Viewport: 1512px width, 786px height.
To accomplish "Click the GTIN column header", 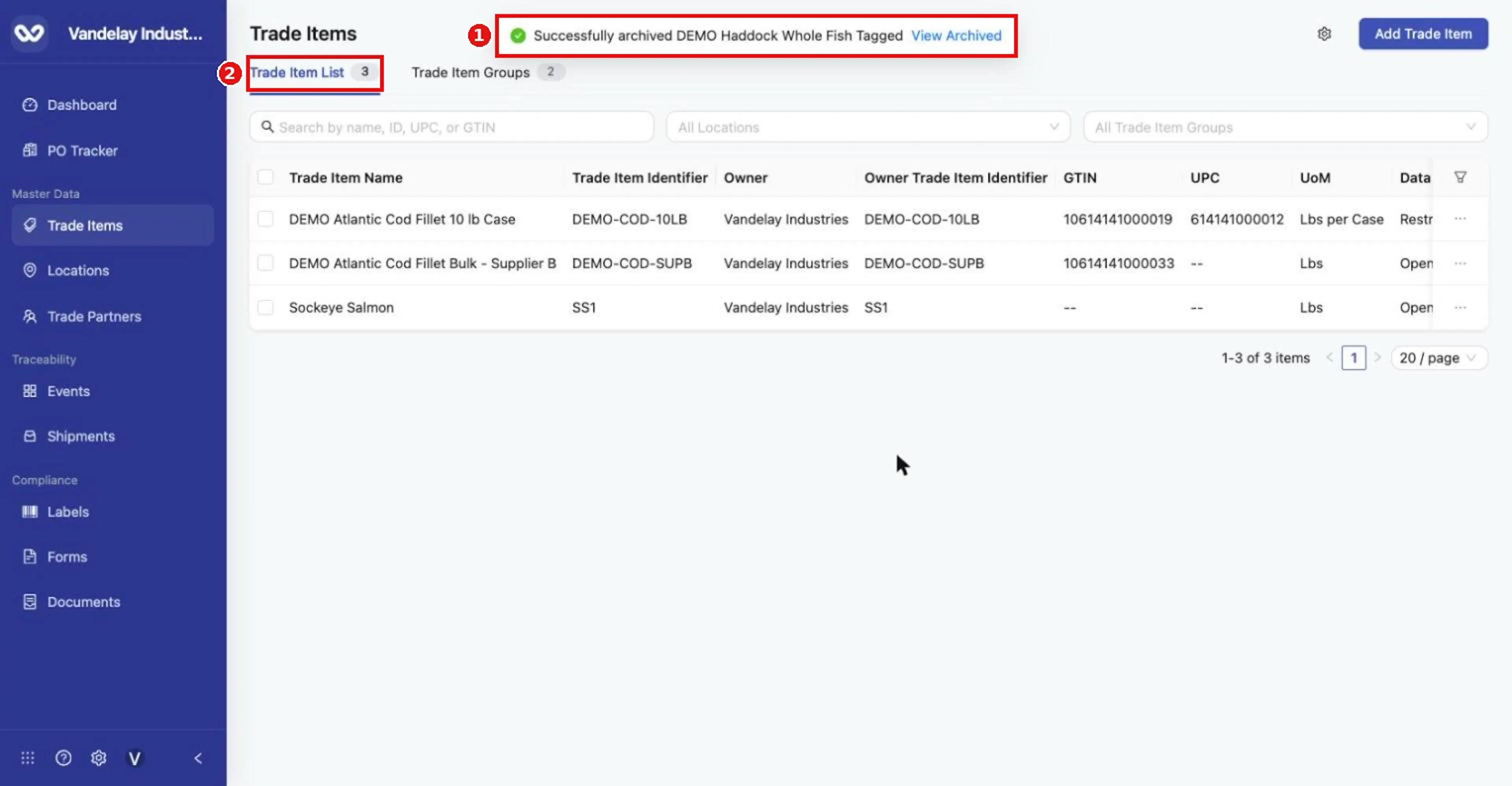I will tap(1079, 177).
